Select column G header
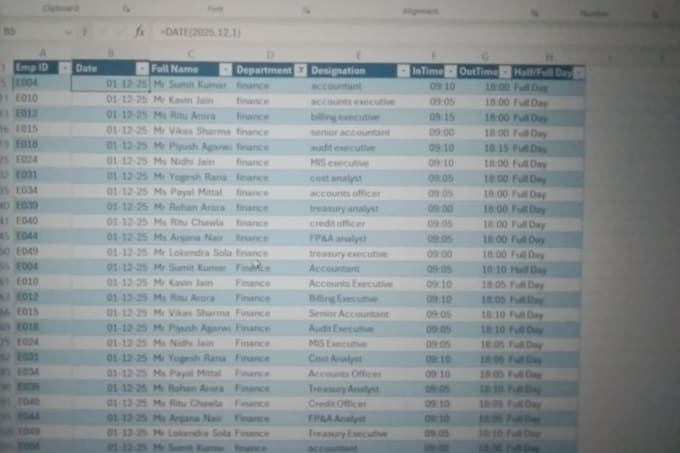The width and height of the screenshot is (680, 453). (485, 57)
